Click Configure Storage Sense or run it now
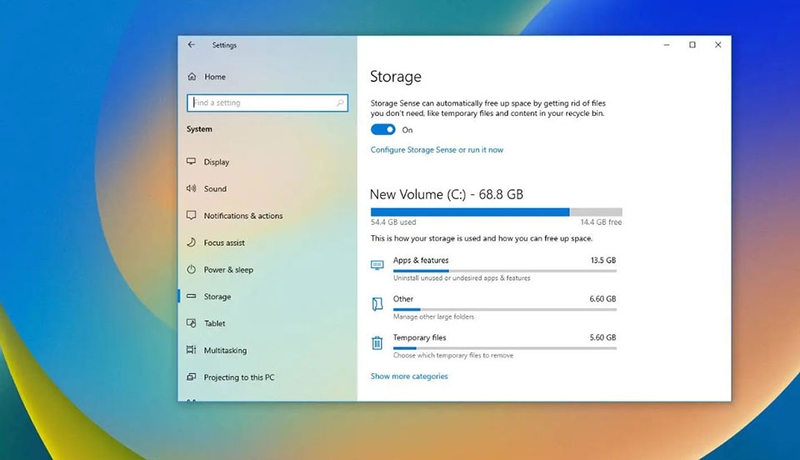800x460 pixels. tap(437, 149)
